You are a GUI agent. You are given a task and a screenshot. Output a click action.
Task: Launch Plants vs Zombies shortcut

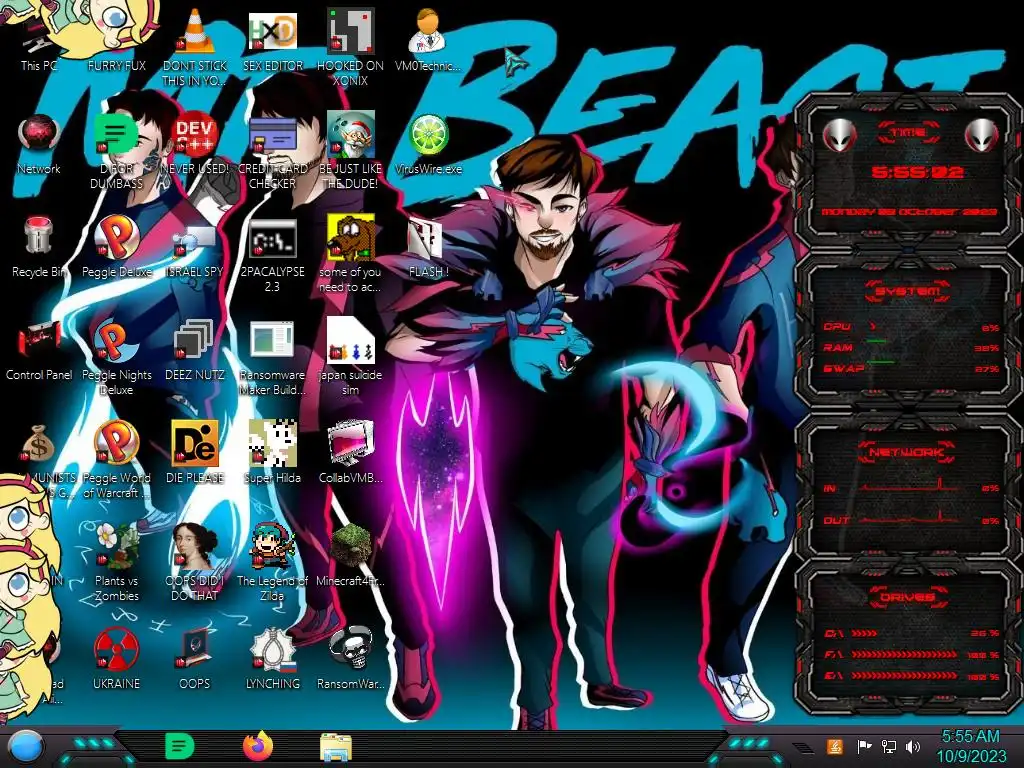tap(116, 562)
